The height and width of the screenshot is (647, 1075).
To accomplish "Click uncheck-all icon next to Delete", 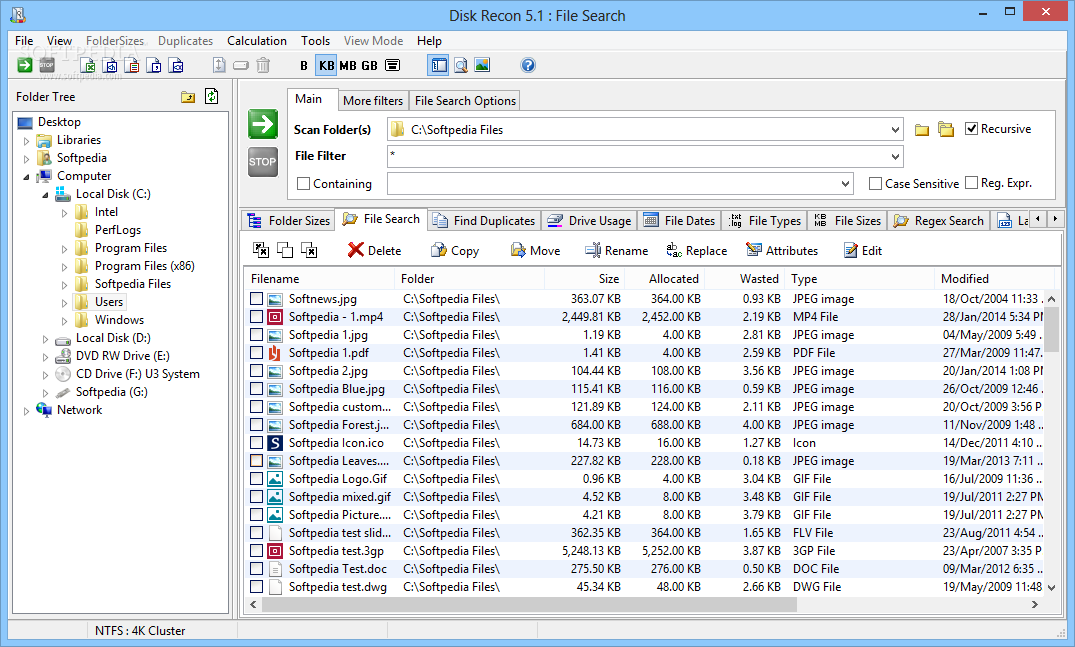I will 309,250.
